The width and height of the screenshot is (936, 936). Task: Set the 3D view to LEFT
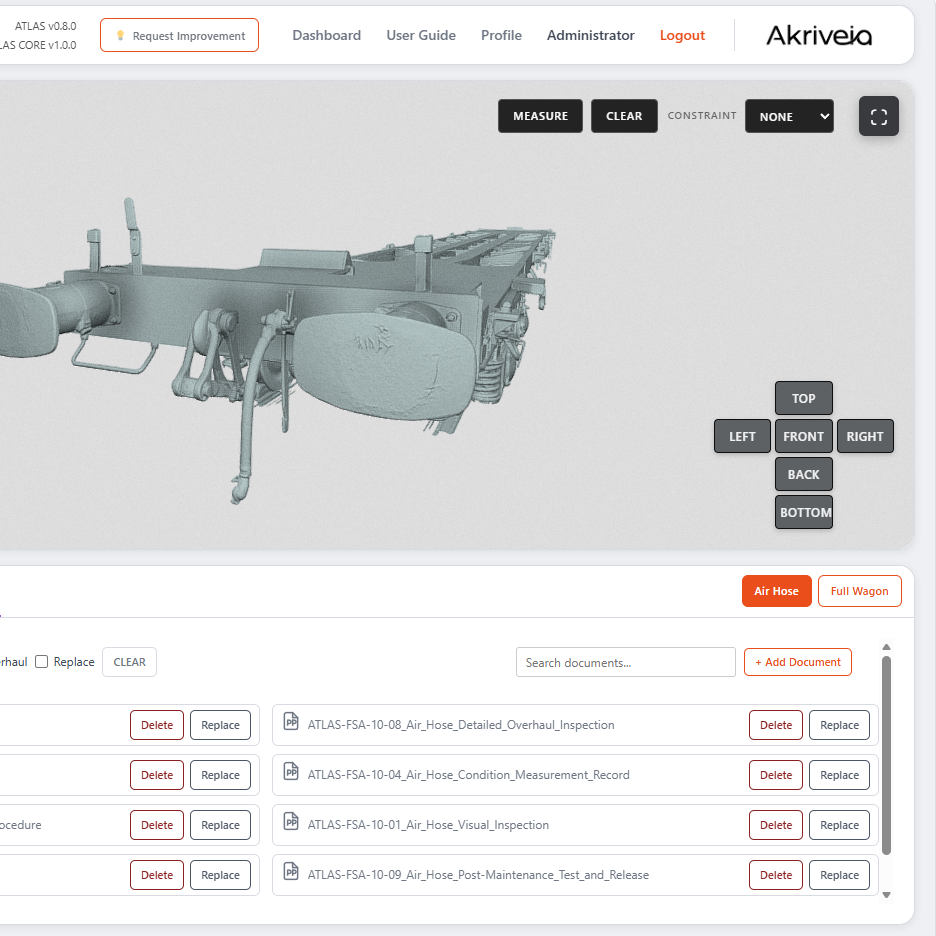click(742, 436)
